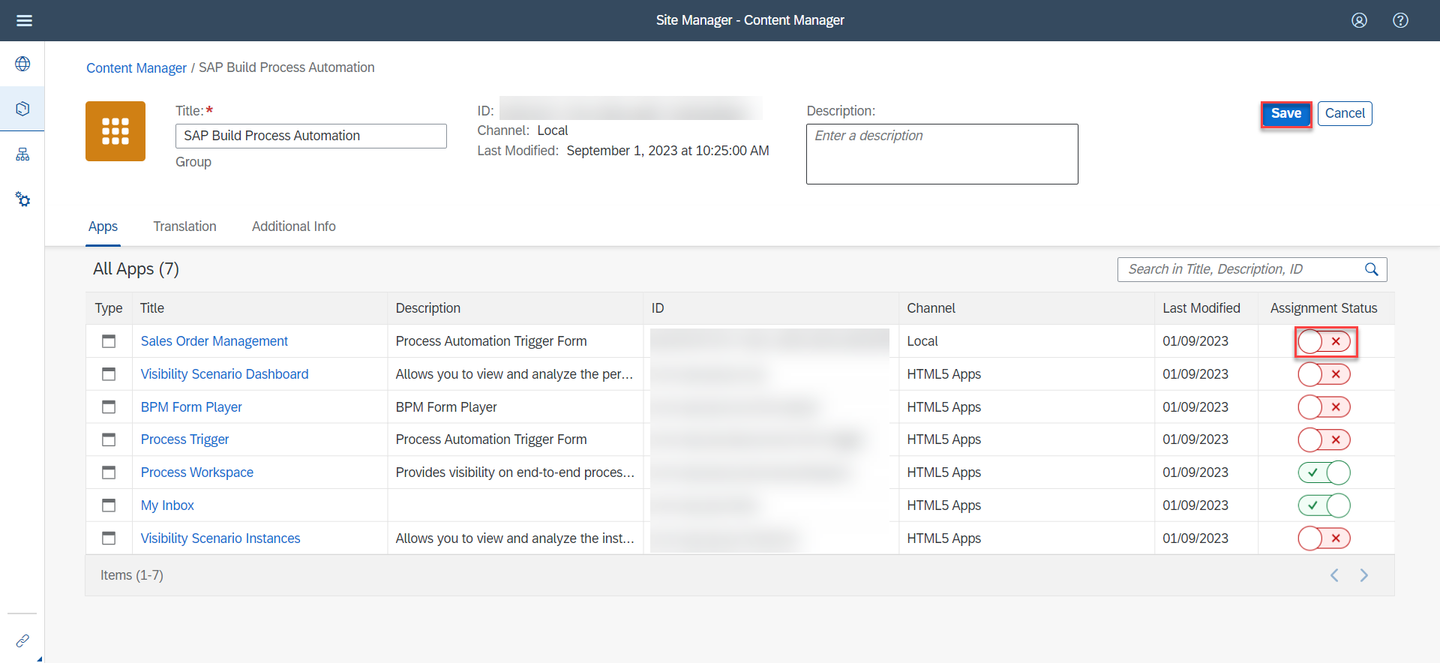The width and height of the screenshot is (1440, 663).
Task: Click the Cancel button
Action: pyautogui.click(x=1345, y=113)
